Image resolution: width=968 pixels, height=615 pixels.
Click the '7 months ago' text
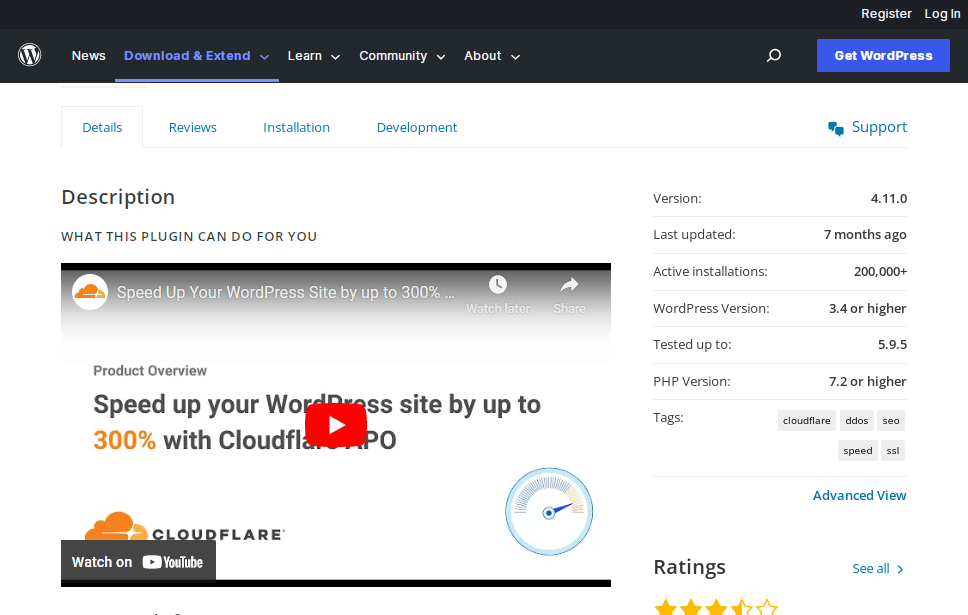click(x=865, y=235)
